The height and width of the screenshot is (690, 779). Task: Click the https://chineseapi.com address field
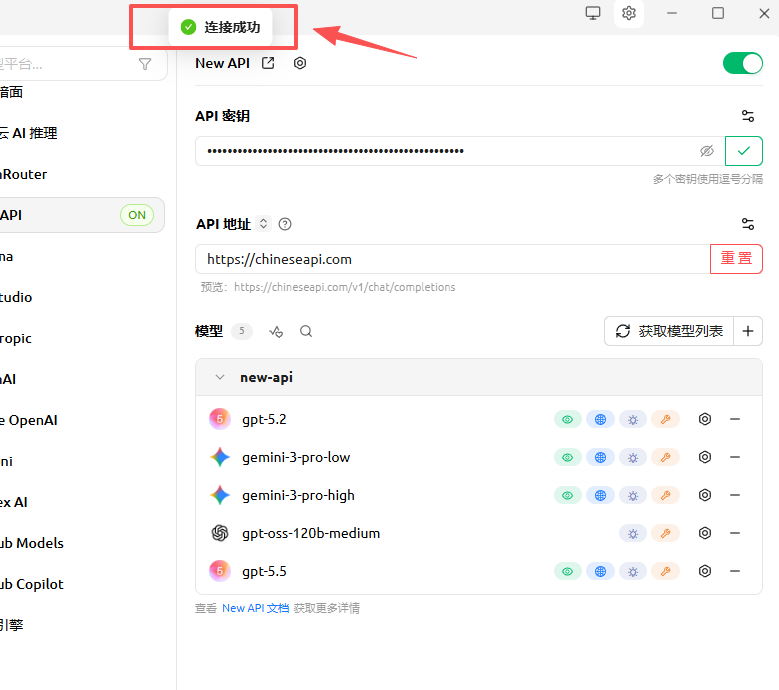pyautogui.click(x=453, y=259)
